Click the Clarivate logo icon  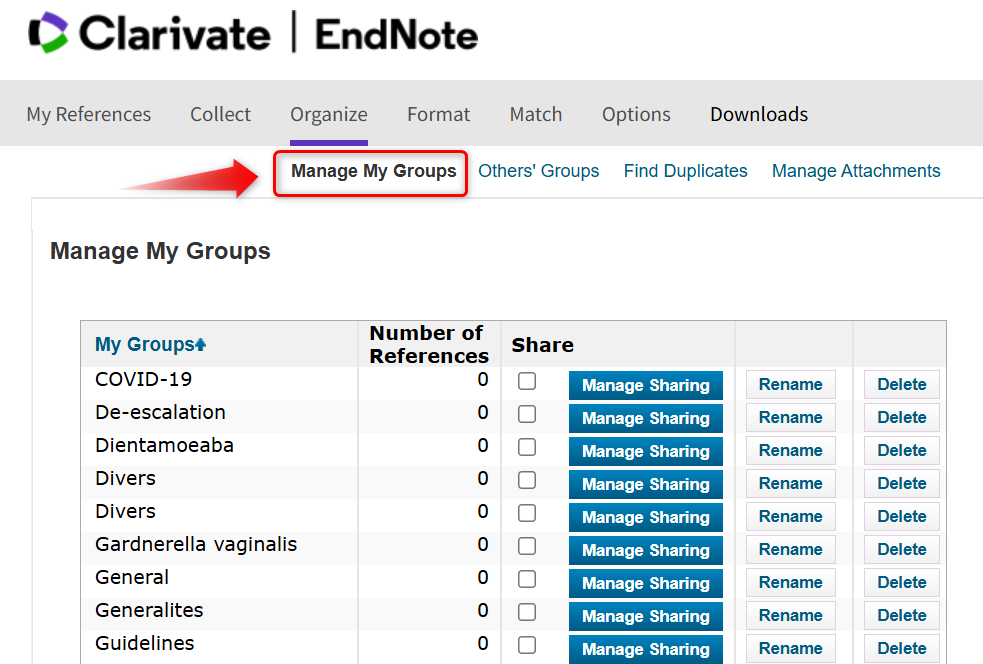click(x=48, y=33)
